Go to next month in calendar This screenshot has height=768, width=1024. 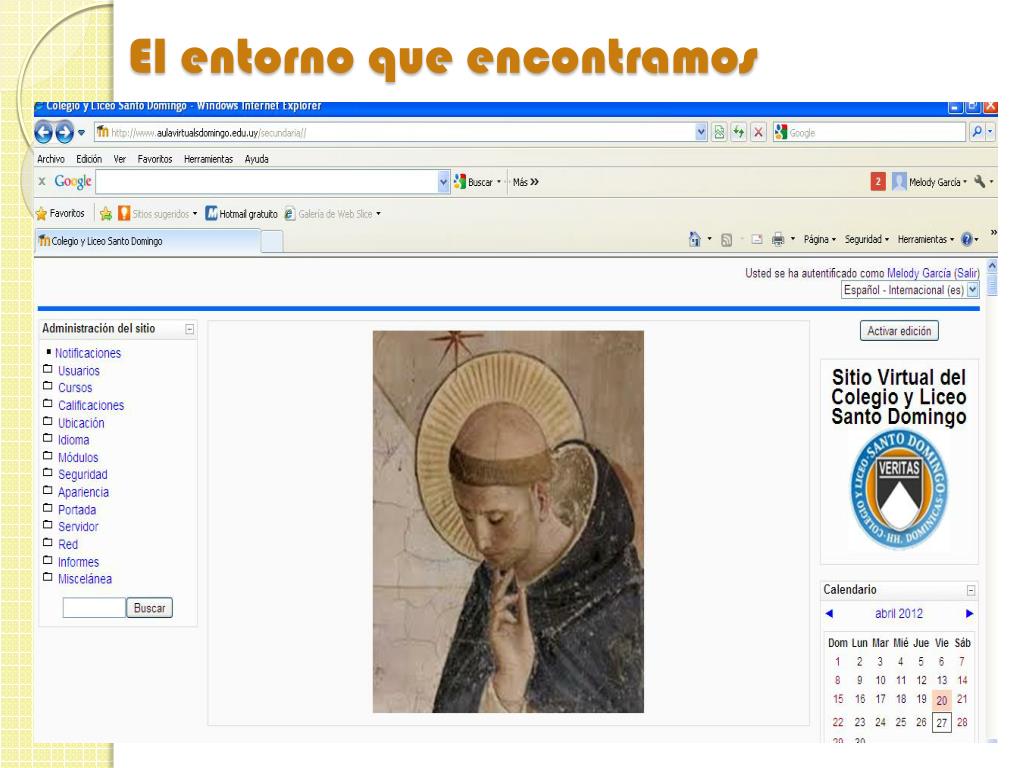(969, 614)
